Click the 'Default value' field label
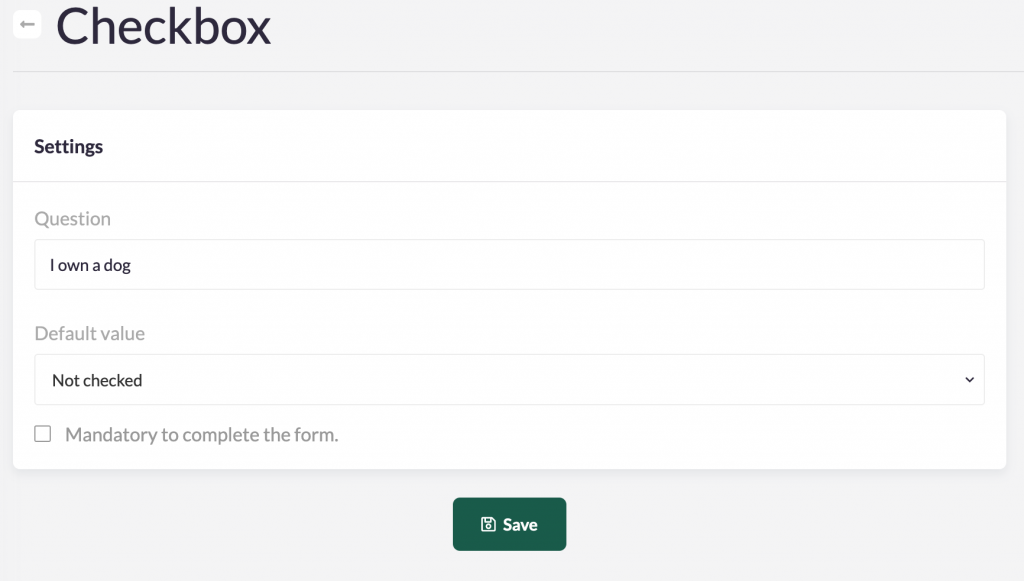The height and width of the screenshot is (581, 1024). click(89, 334)
